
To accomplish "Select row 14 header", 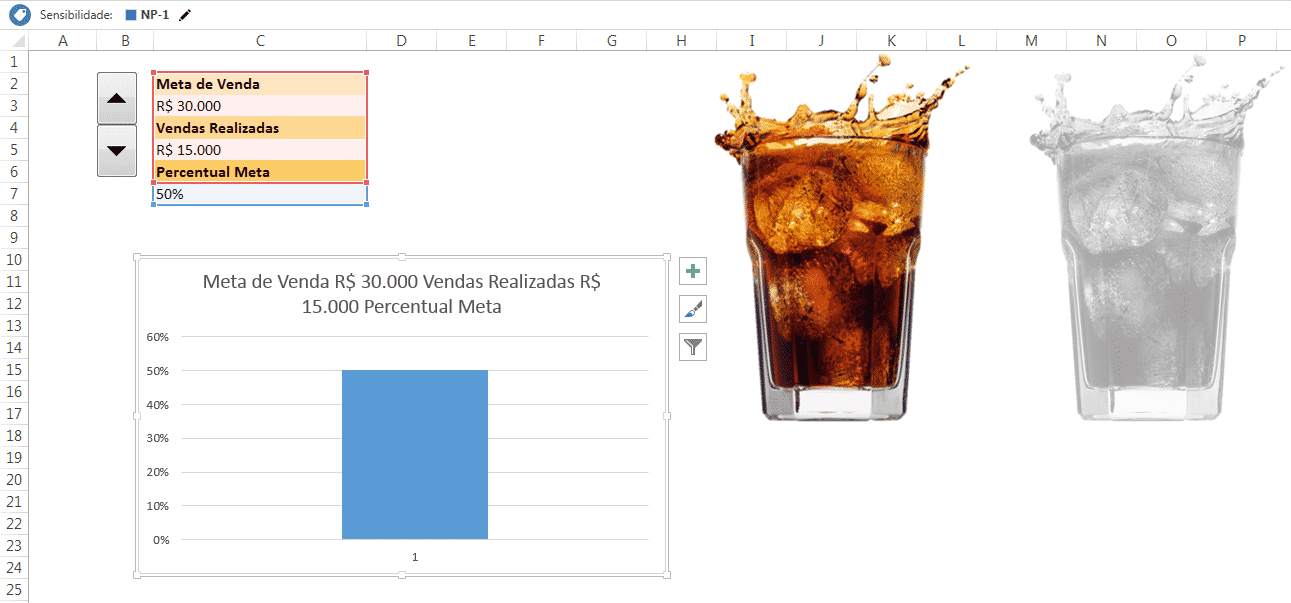I will click(x=14, y=348).
